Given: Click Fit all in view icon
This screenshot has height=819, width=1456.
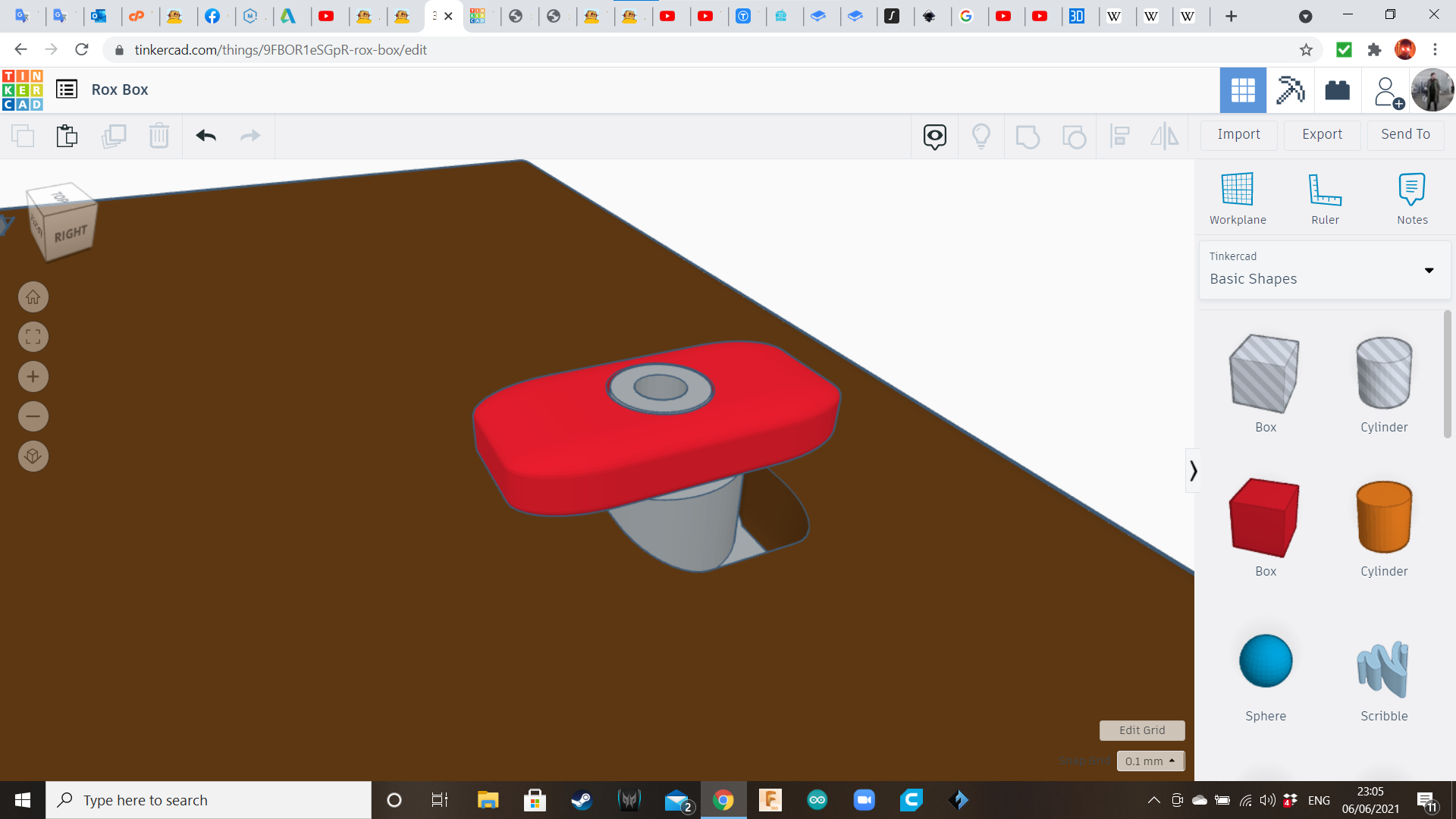Looking at the screenshot, I should pos(33,337).
